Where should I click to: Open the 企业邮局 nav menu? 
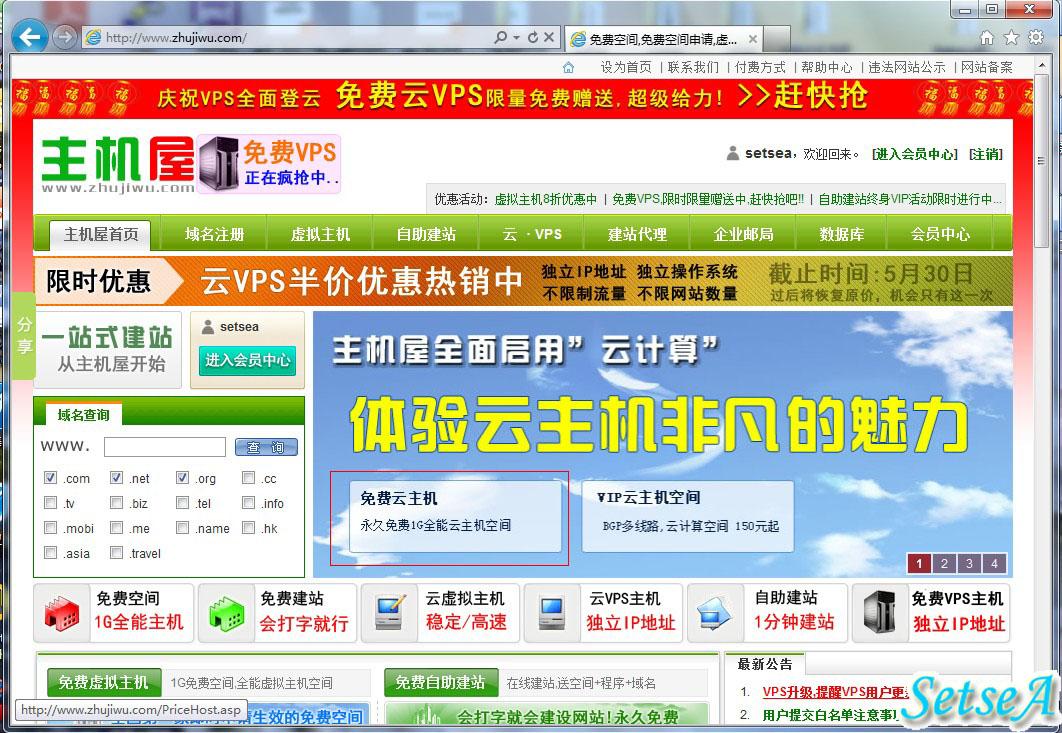[x=743, y=234]
